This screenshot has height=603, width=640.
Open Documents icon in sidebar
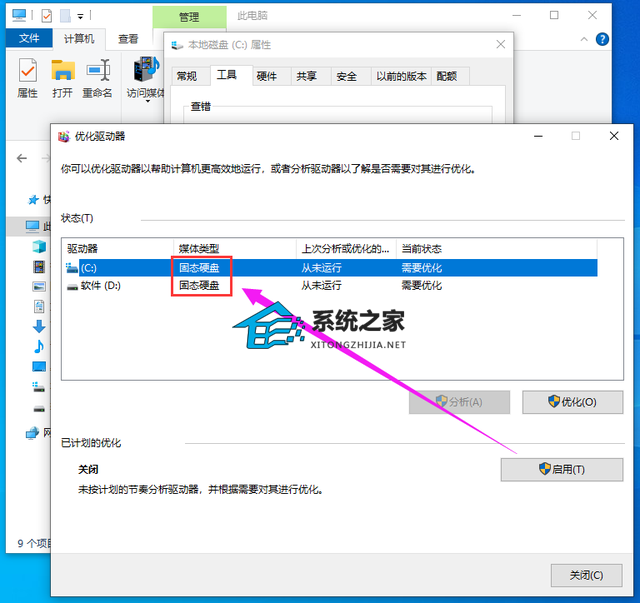click(39, 306)
